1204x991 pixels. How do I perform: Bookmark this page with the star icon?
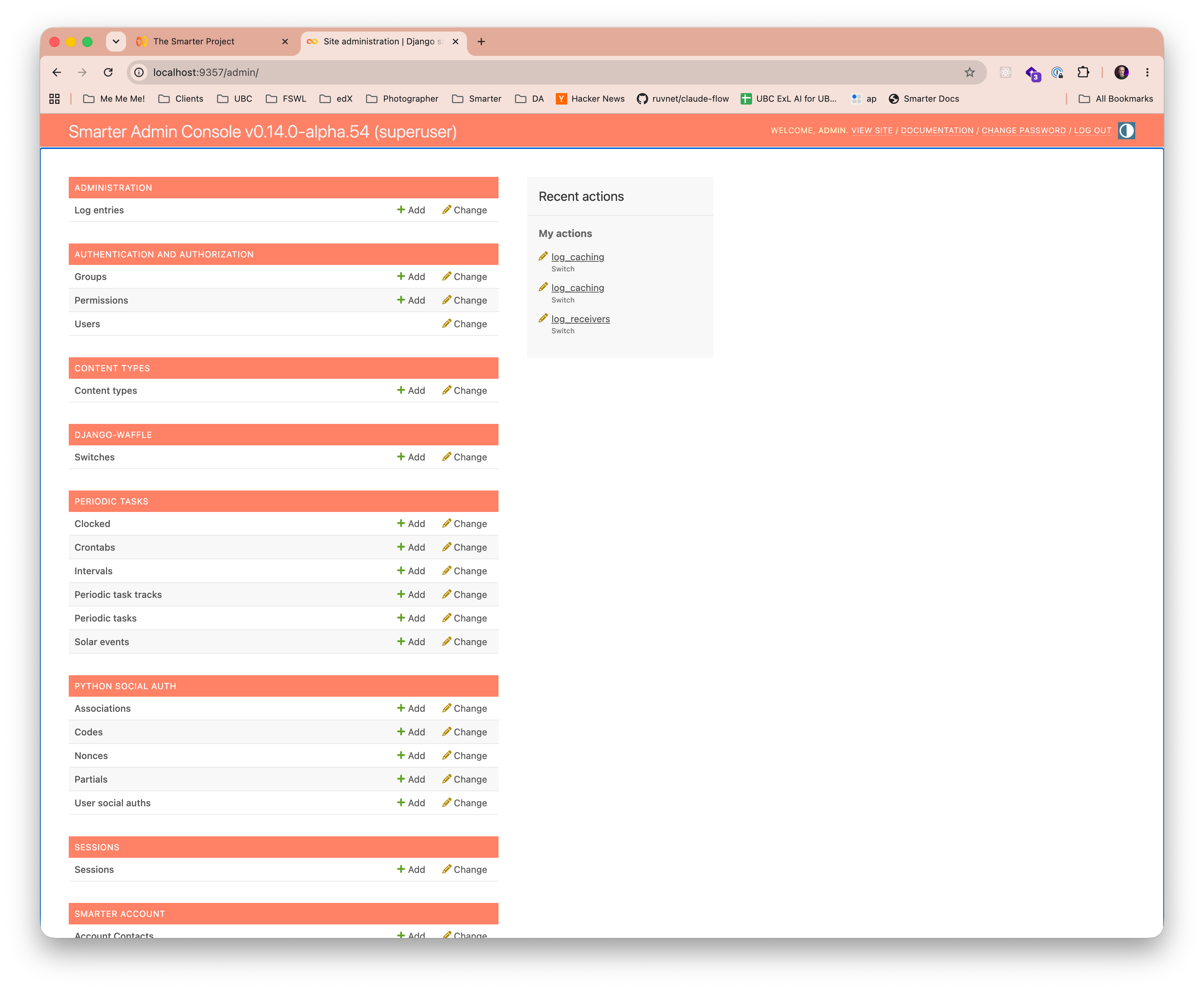click(x=969, y=72)
